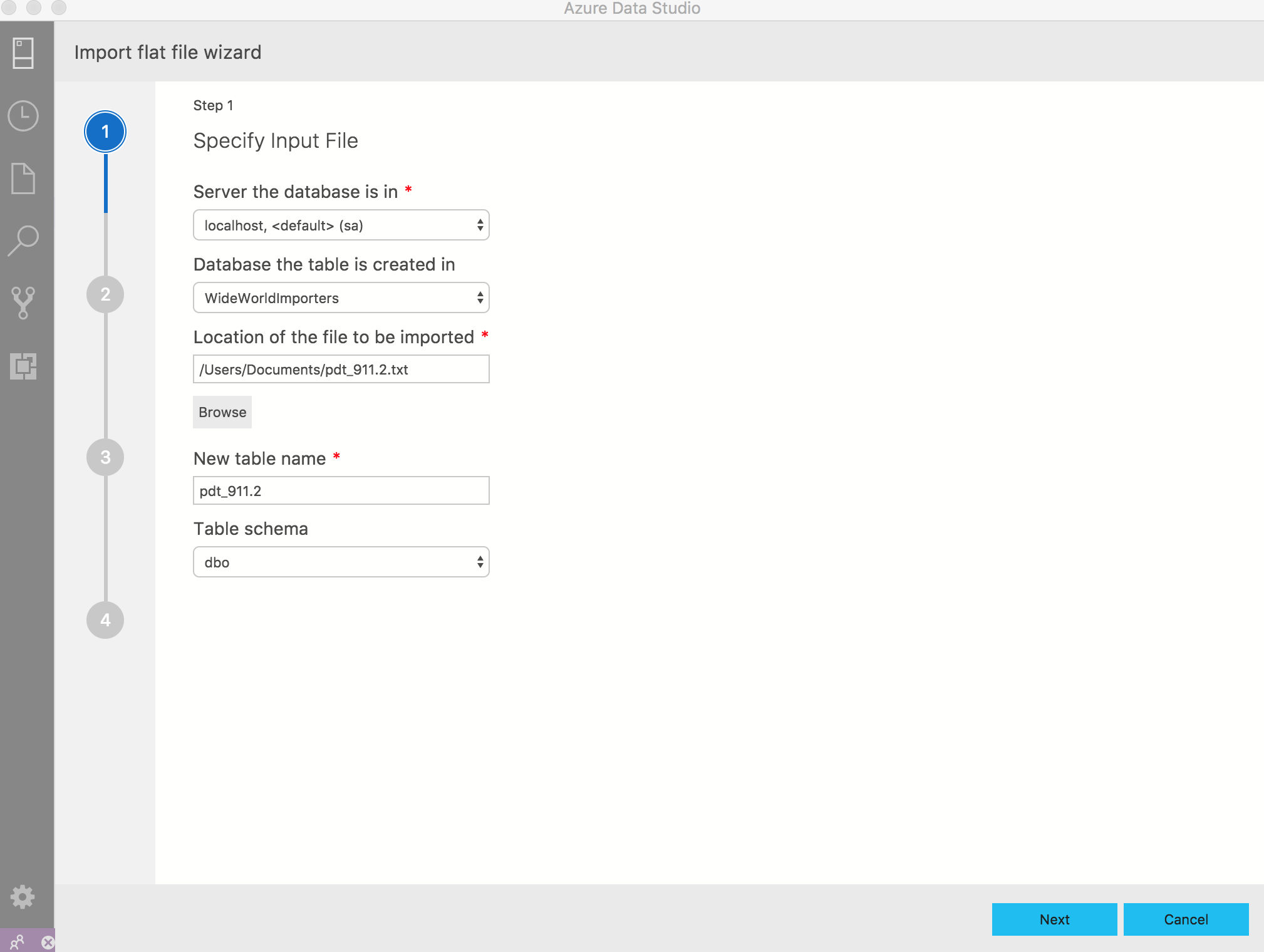Click the pdt_911.2 table name input field

[x=341, y=490]
